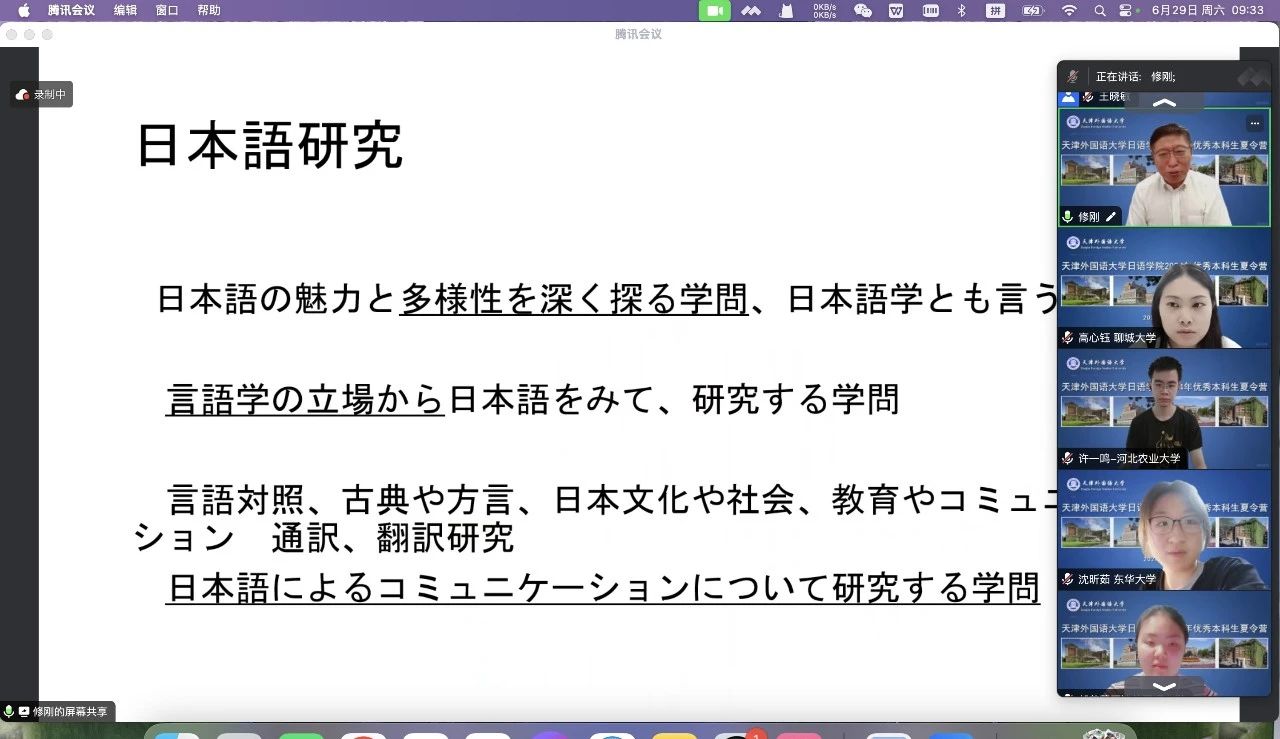Click the muted microphone icon in participant panel
Viewport: 1280px width, 739px height.
point(1072,76)
